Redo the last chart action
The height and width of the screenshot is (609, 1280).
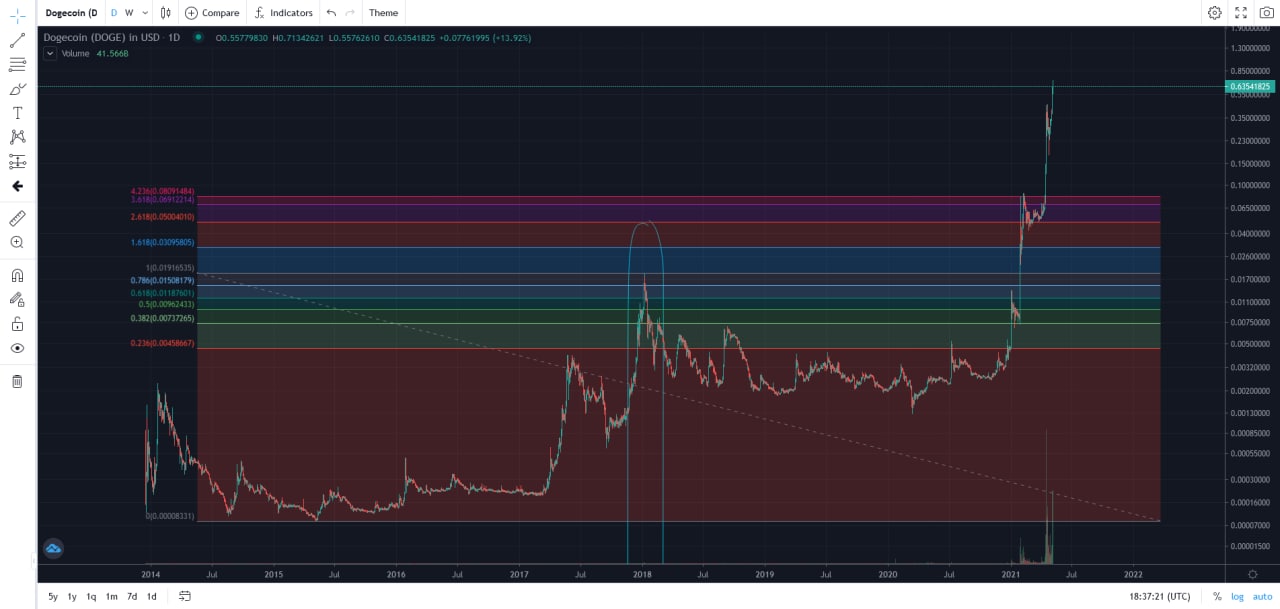[349, 13]
